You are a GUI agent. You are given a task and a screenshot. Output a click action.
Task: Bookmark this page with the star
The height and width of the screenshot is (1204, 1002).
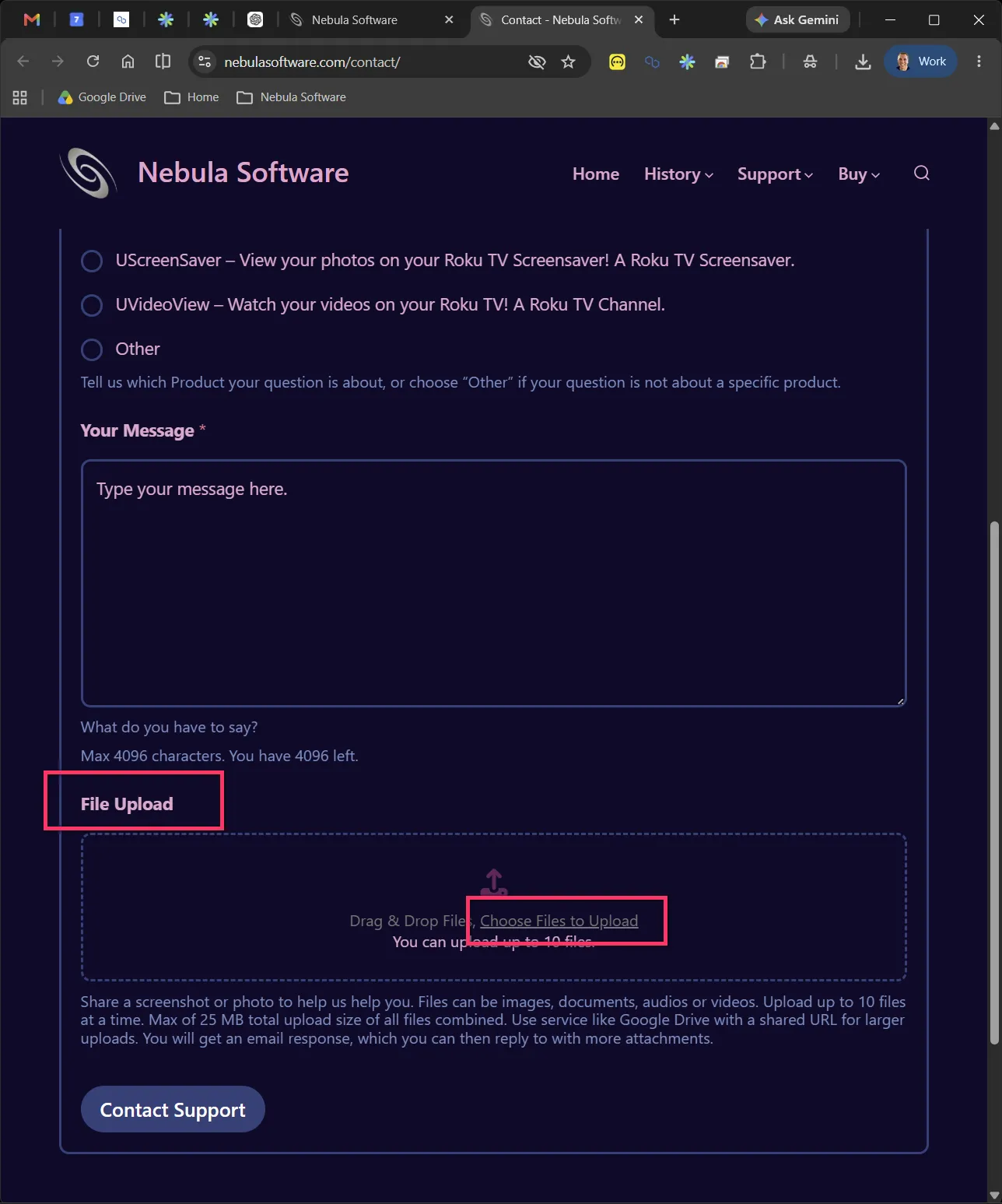pos(569,61)
